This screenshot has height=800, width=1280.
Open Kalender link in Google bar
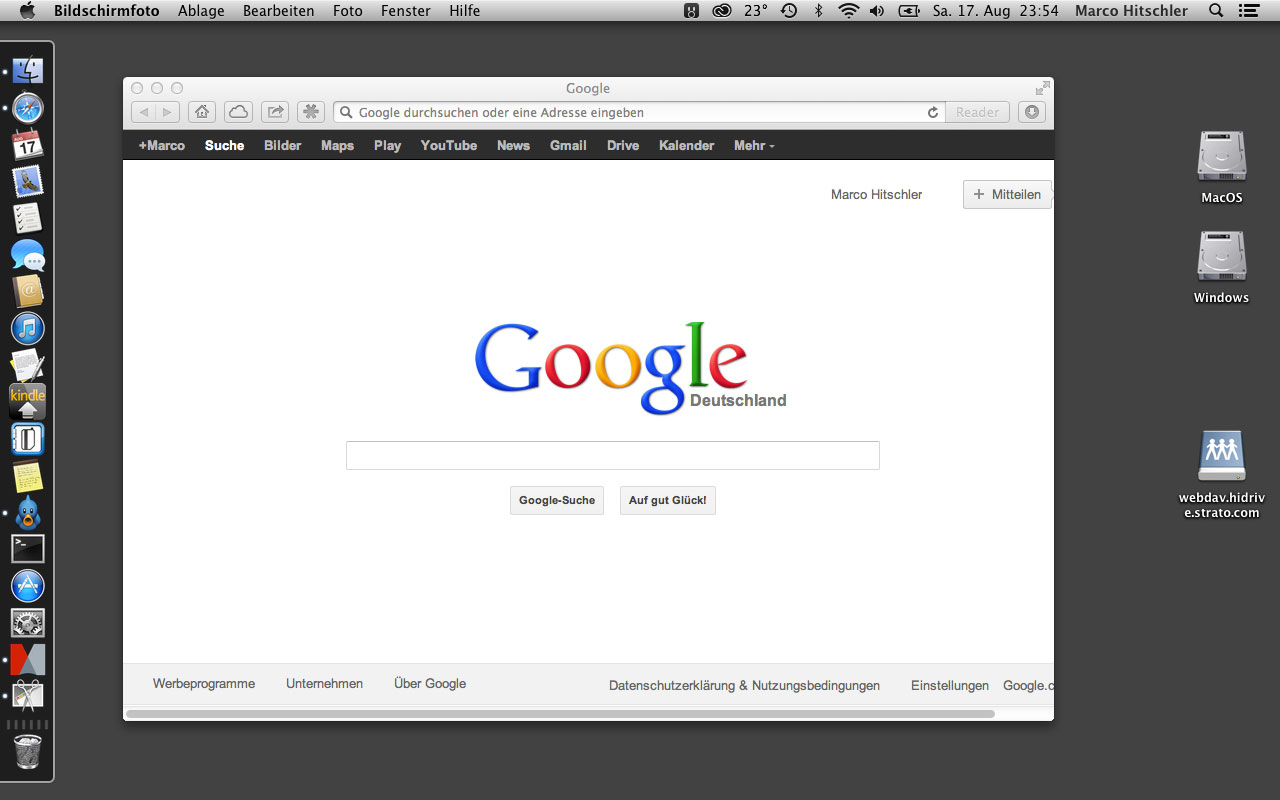(x=686, y=145)
